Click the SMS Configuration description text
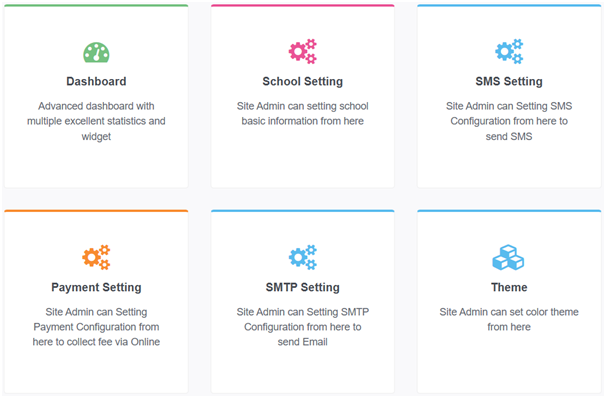This screenshot has height=398, width=606. tap(509, 121)
